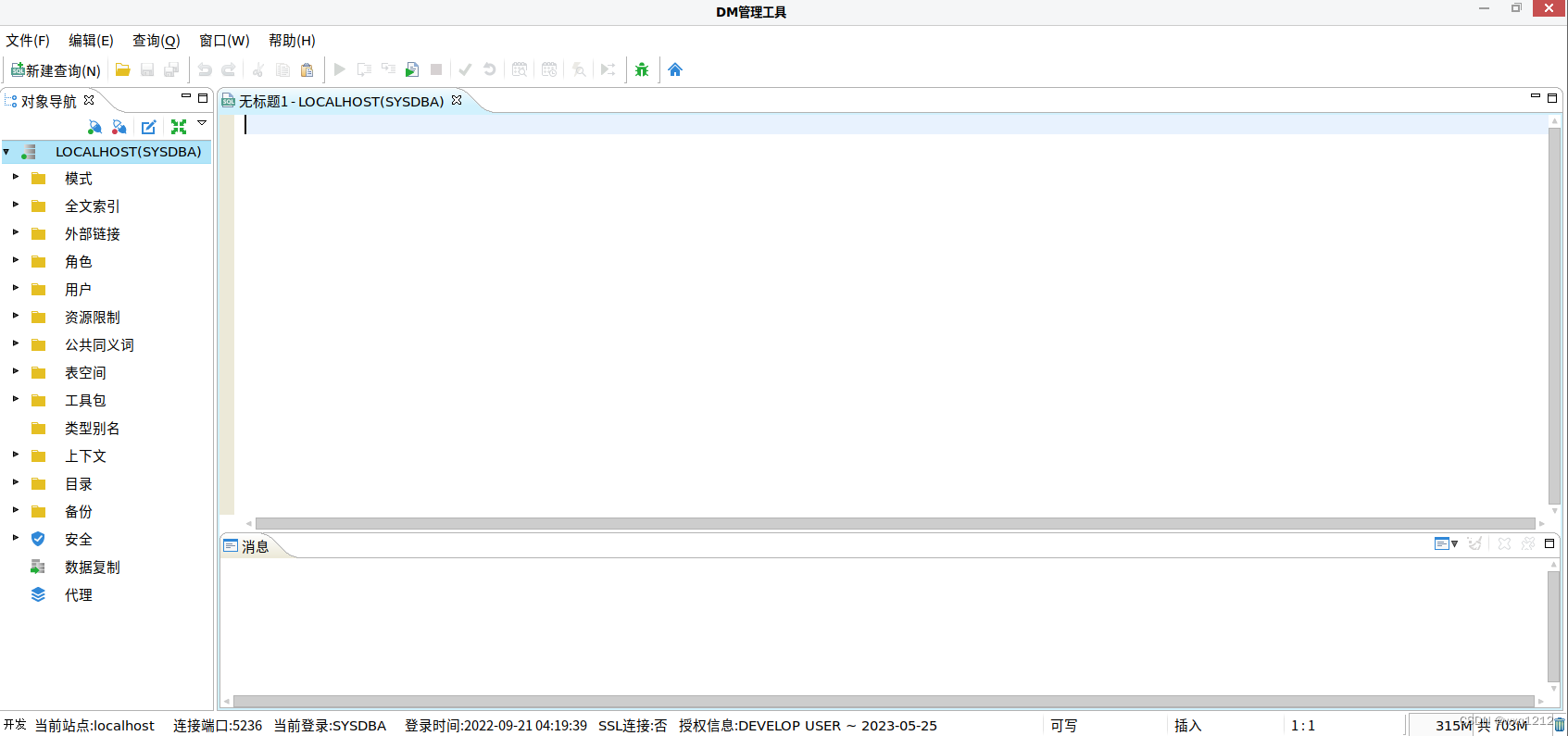The width and height of the screenshot is (1568, 736).
Task: Expand the 资源限制 folder
Action: [16, 316]
